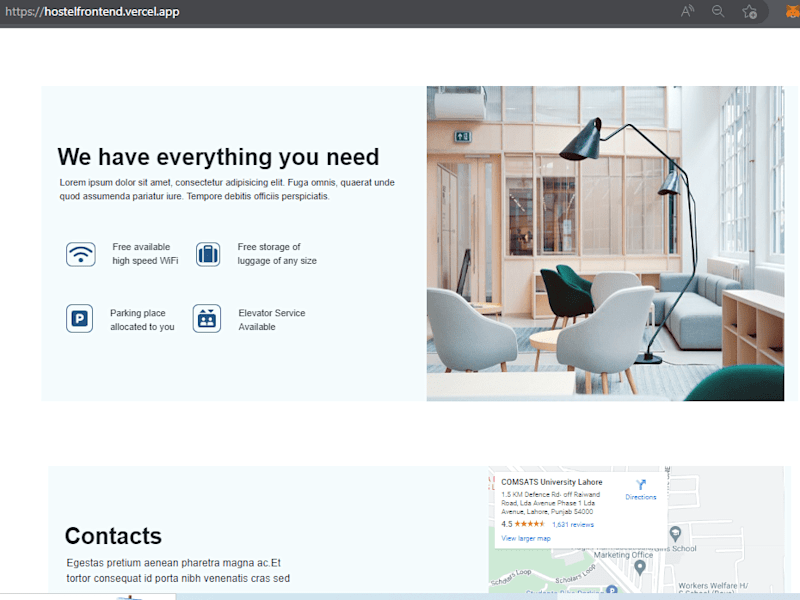This screenshot has width=800, height=600.
Task: Click the lounge room photo
Action: pos(605,243)
